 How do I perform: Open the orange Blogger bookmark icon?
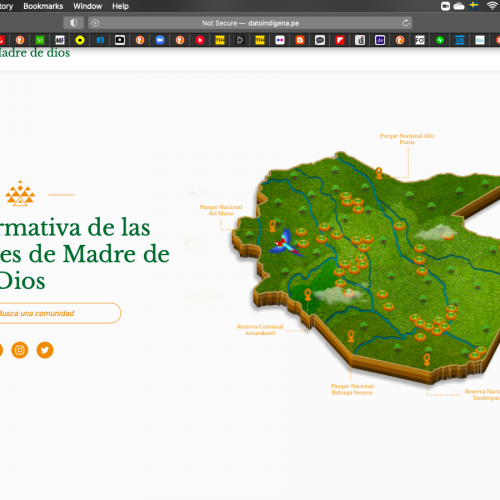coord(300,40)
